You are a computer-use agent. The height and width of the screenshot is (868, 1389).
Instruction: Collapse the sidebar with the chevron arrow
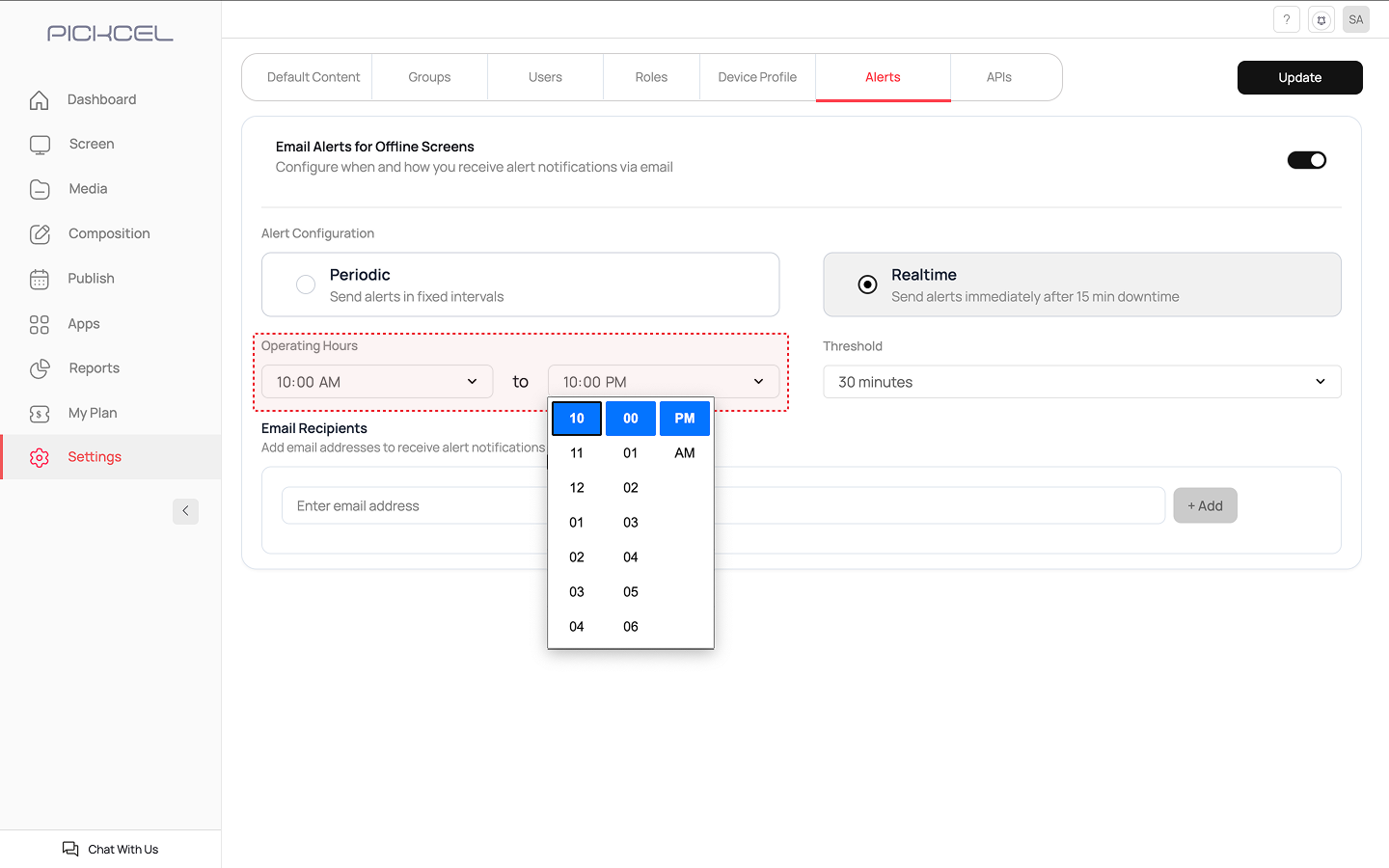pyautogui.click(x=185, y=511)
